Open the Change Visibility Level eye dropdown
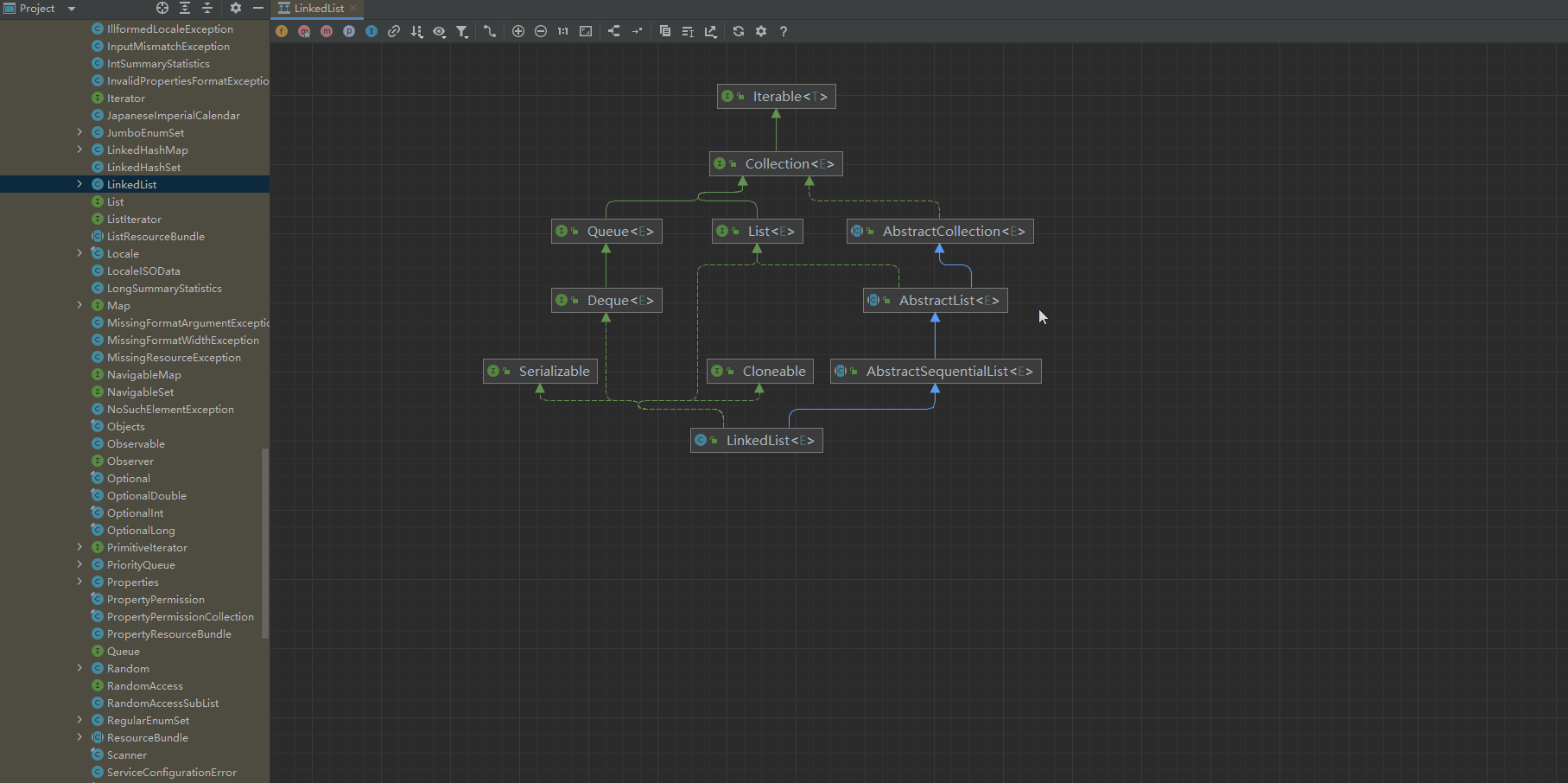This screenshot has height=783, width=1568. 440,31
